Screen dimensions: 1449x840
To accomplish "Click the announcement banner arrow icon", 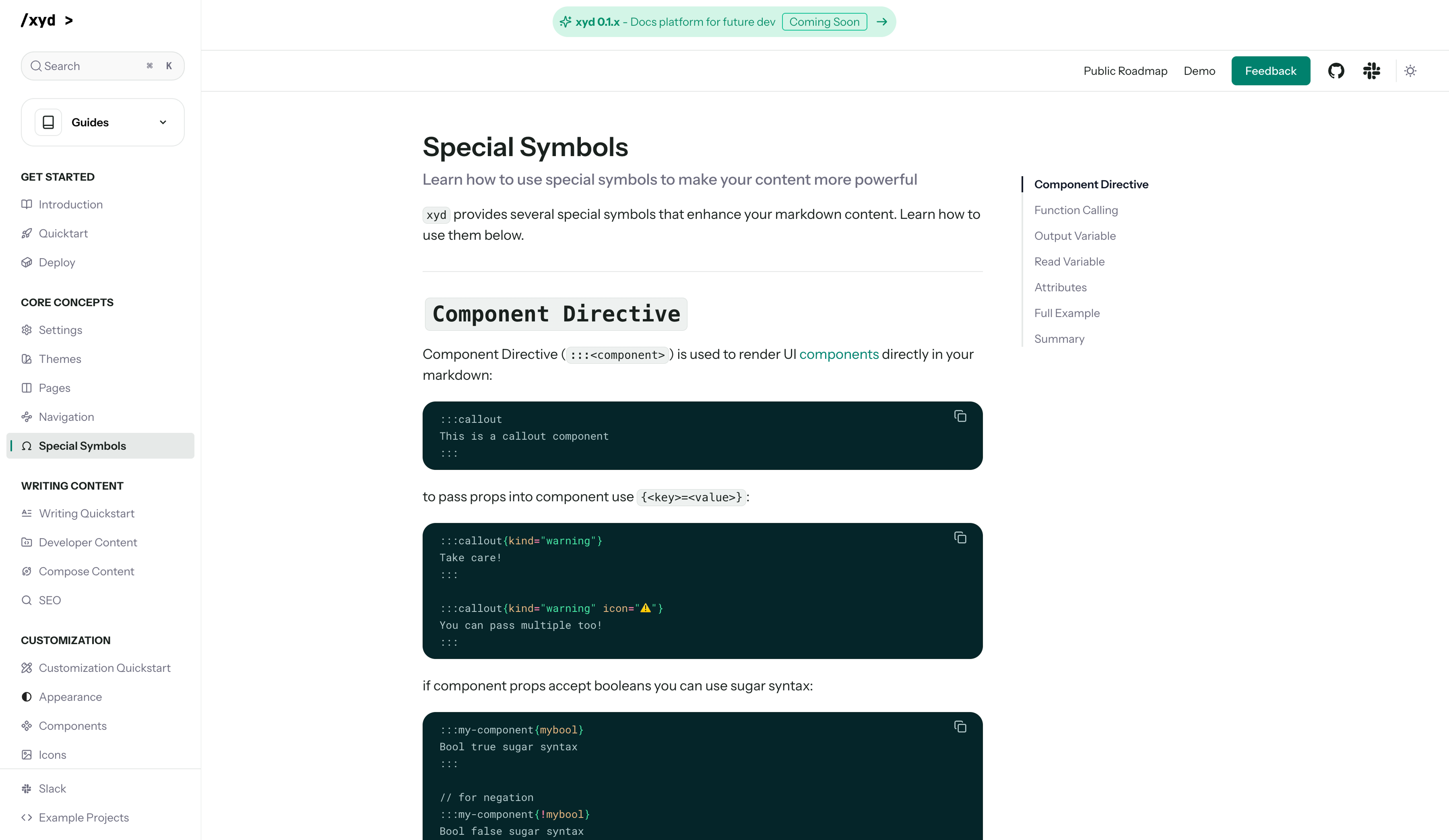I will point(881,22).
